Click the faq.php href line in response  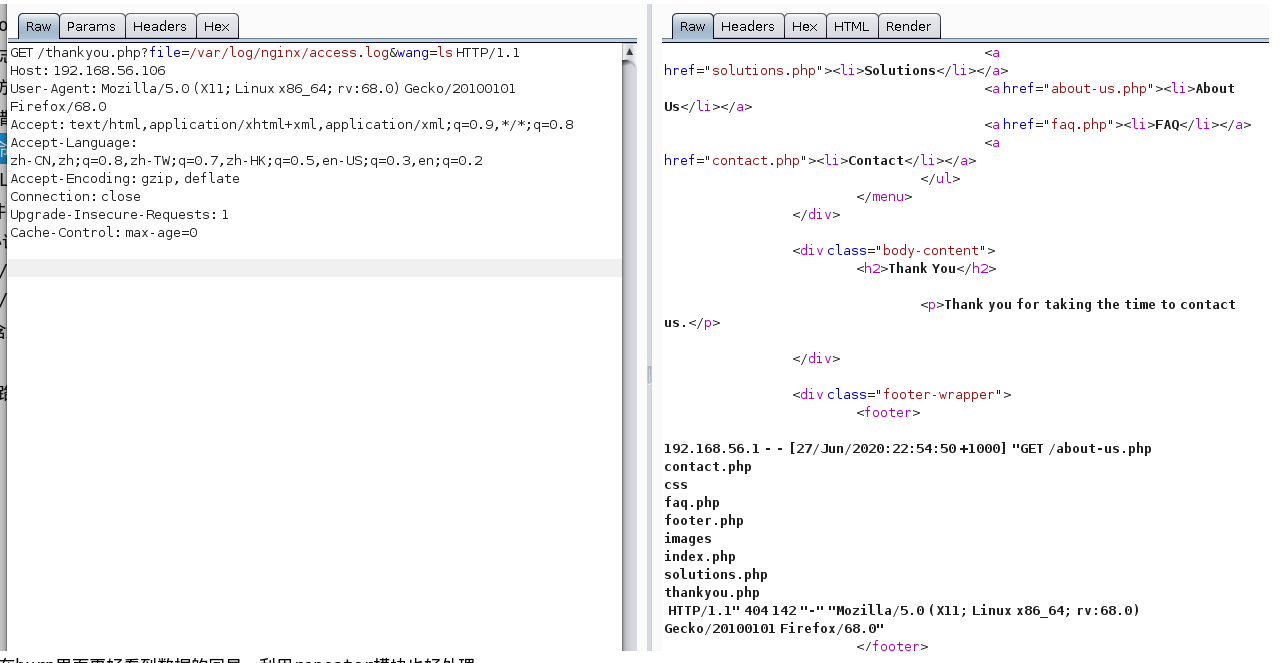tap(1118, 125)
